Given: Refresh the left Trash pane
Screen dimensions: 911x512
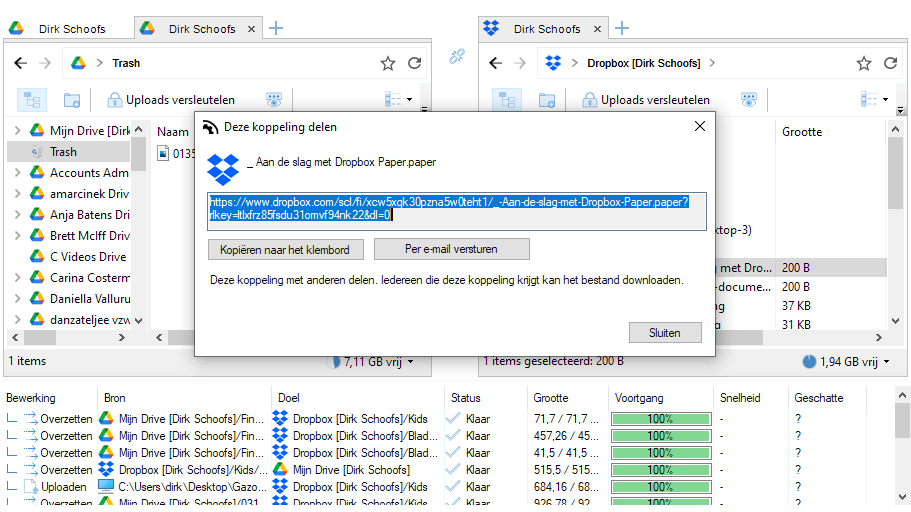Looking at the screenshot, I should pyautogui.click(x=414, y=63).
